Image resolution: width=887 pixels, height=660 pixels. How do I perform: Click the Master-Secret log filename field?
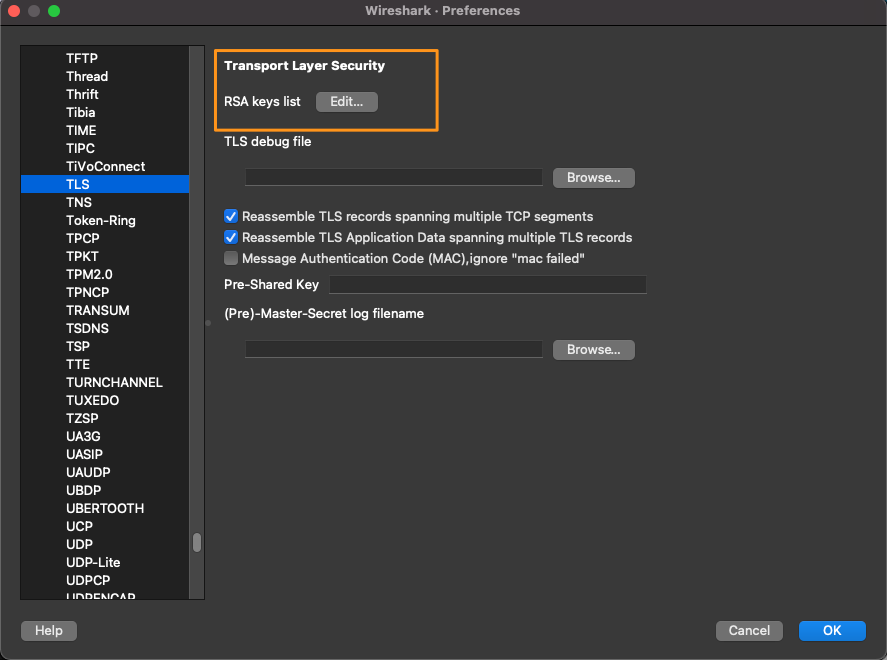coord(394,350)
